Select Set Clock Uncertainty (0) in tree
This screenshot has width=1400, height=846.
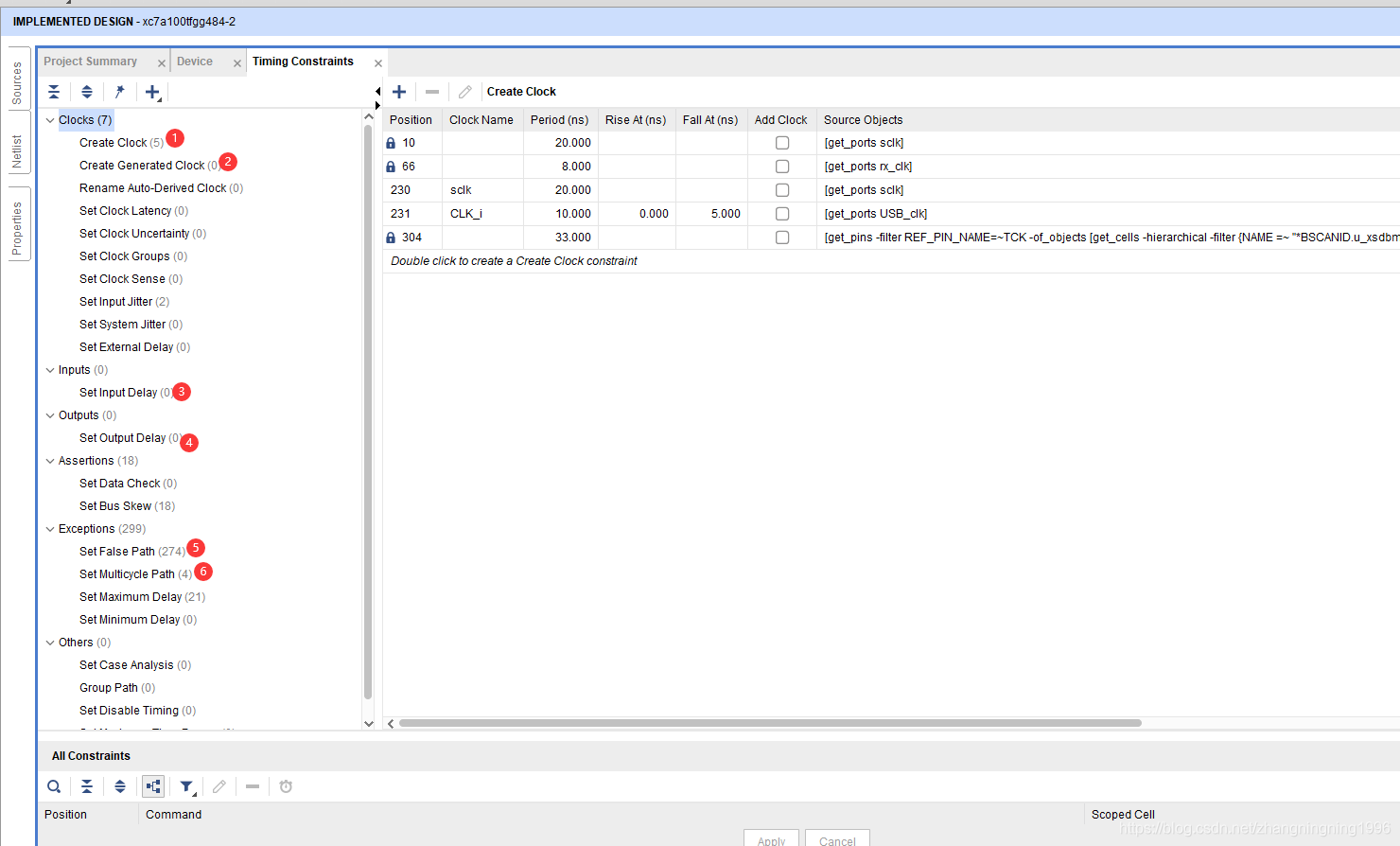143,234
